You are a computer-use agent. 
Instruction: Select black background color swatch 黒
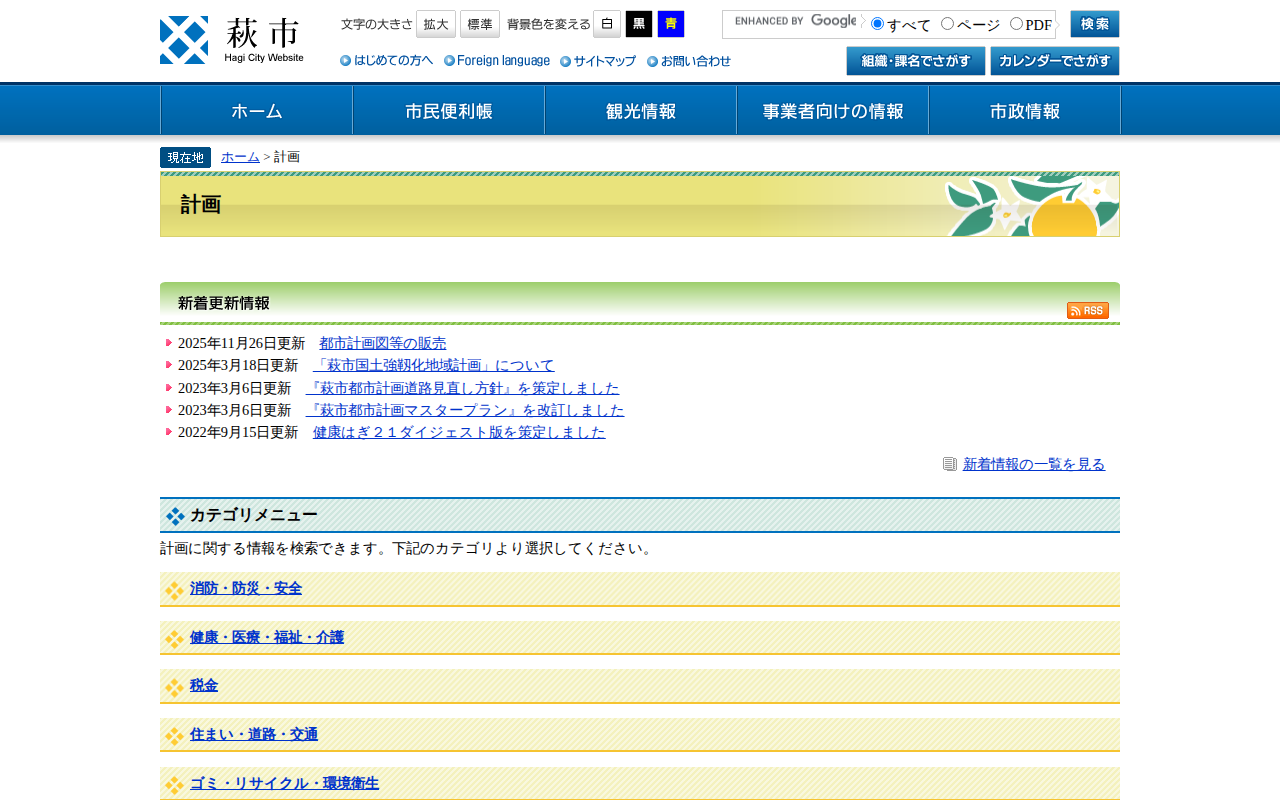tap(639, 24)
